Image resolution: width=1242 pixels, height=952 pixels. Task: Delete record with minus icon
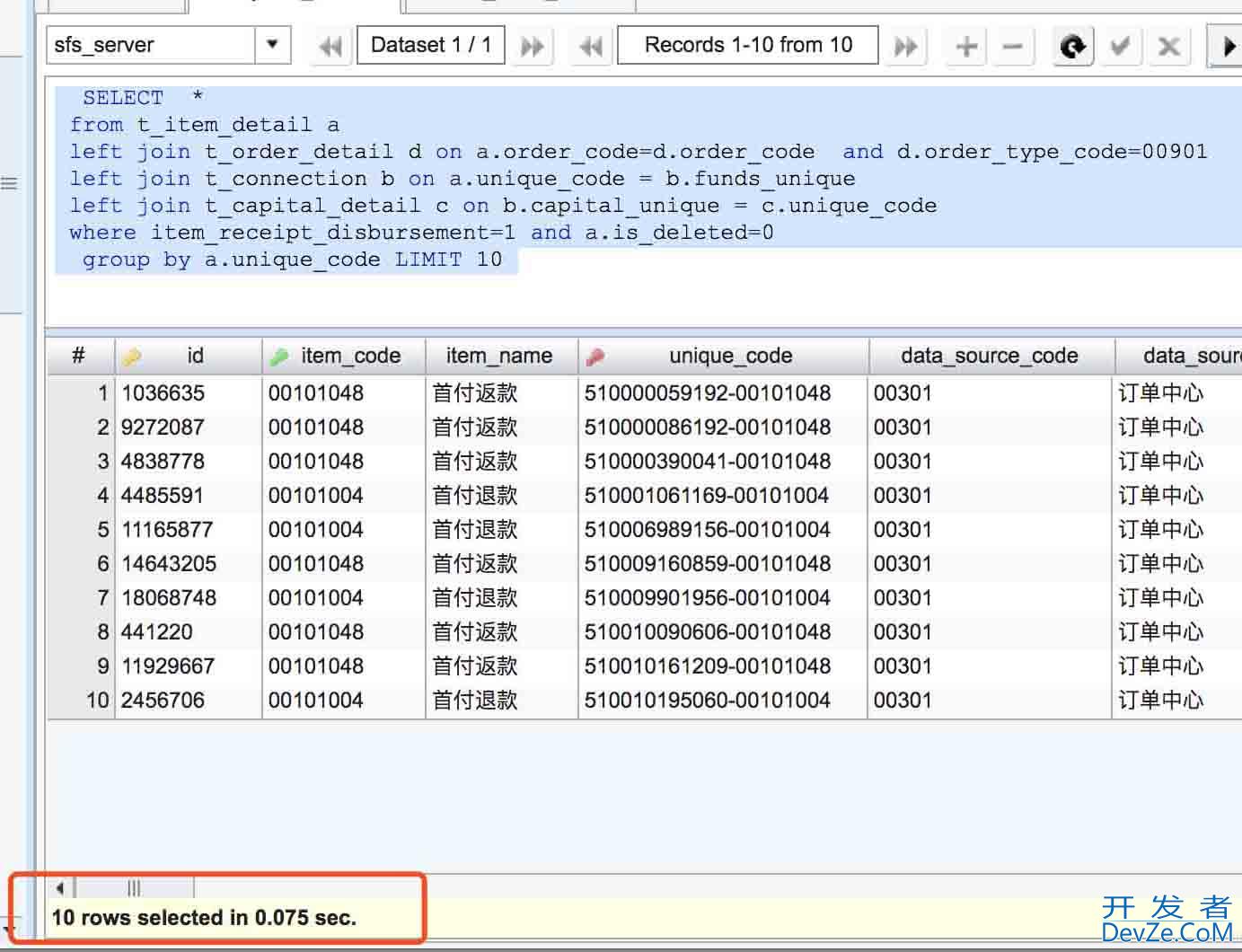pos(1012,46)
